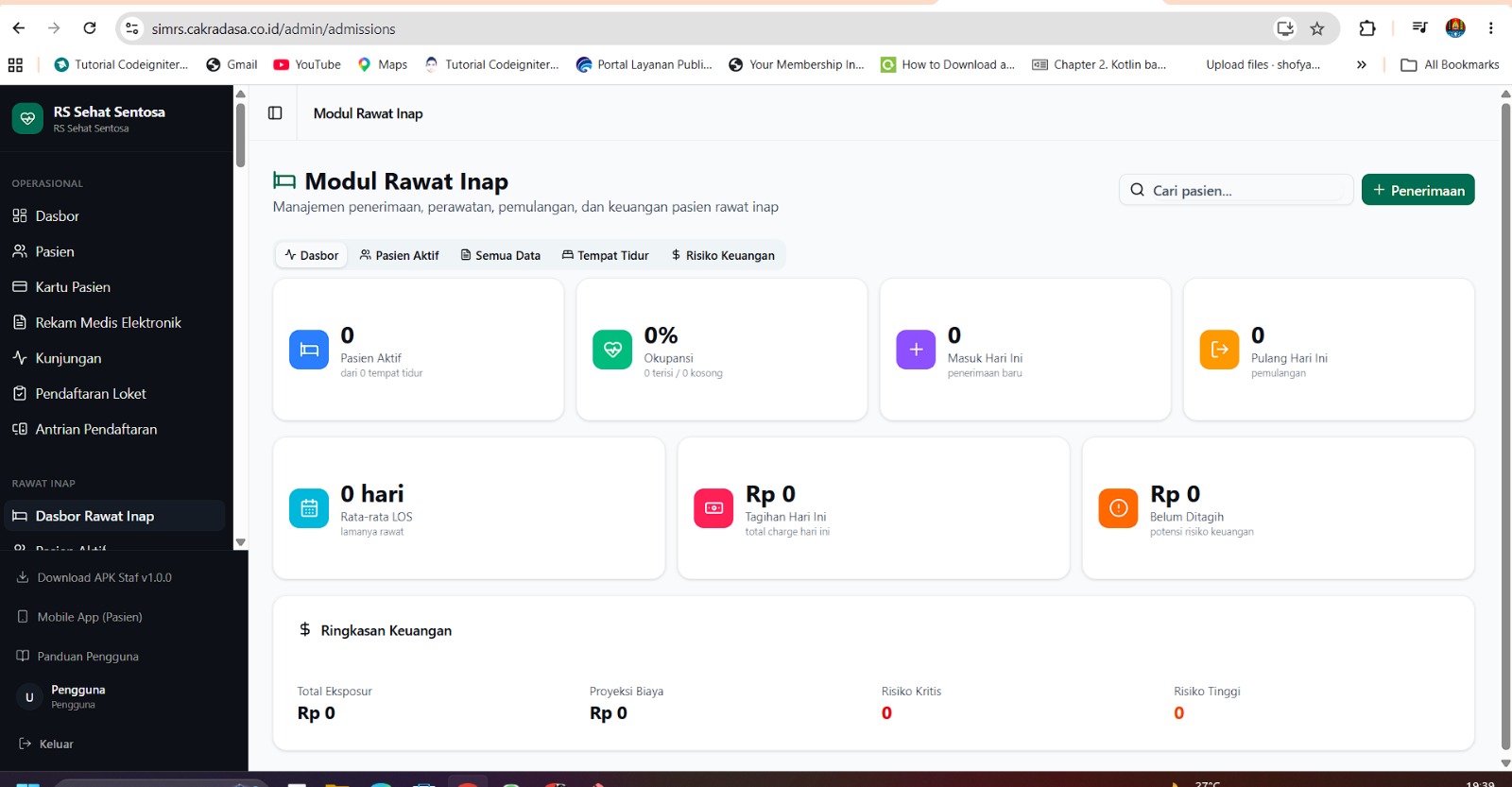Reload the page in the browser
Screen dimensions: 1512x787
90,28
